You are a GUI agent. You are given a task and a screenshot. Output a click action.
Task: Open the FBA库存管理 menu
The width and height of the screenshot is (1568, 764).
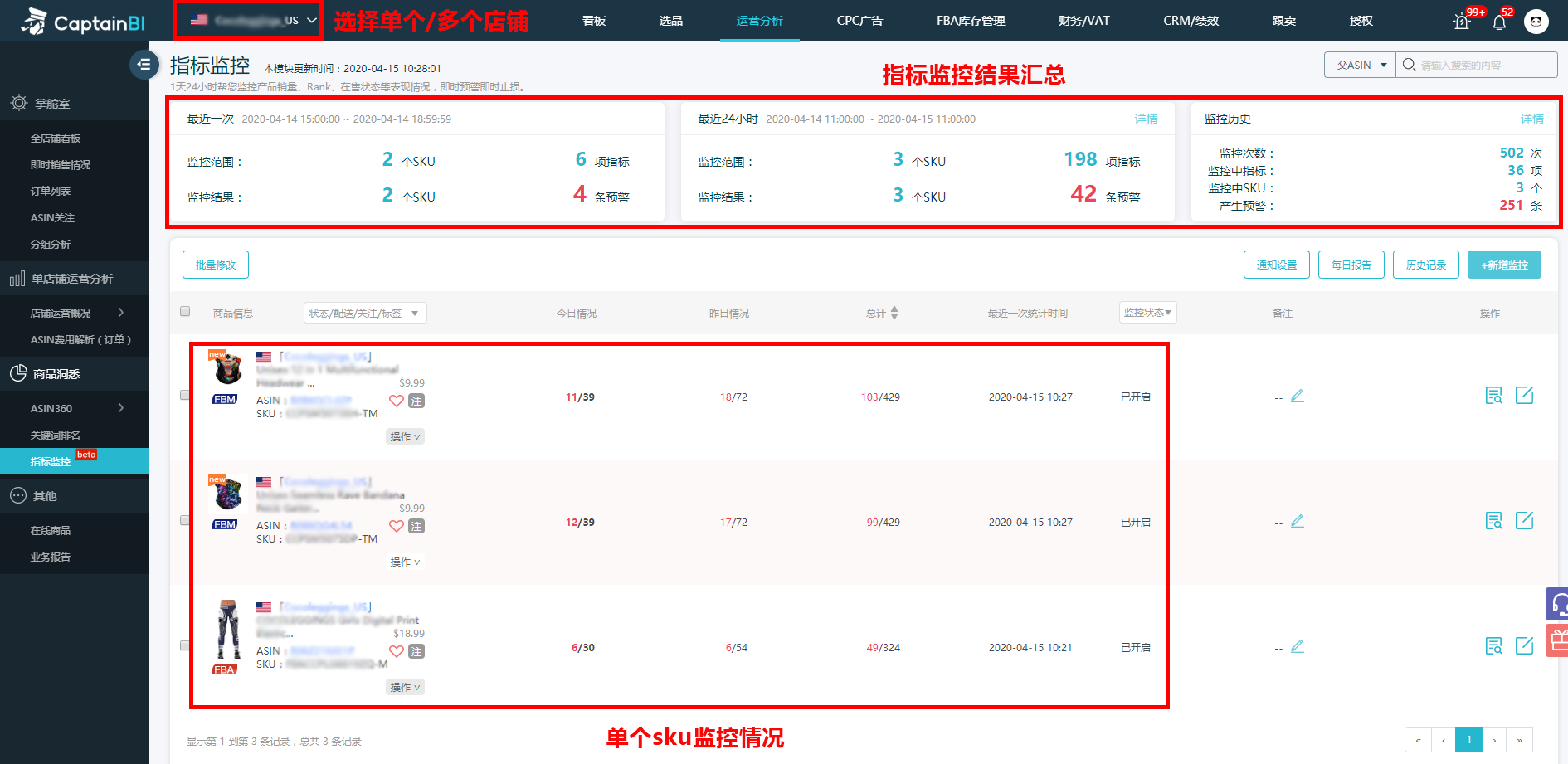pos(971,21)
